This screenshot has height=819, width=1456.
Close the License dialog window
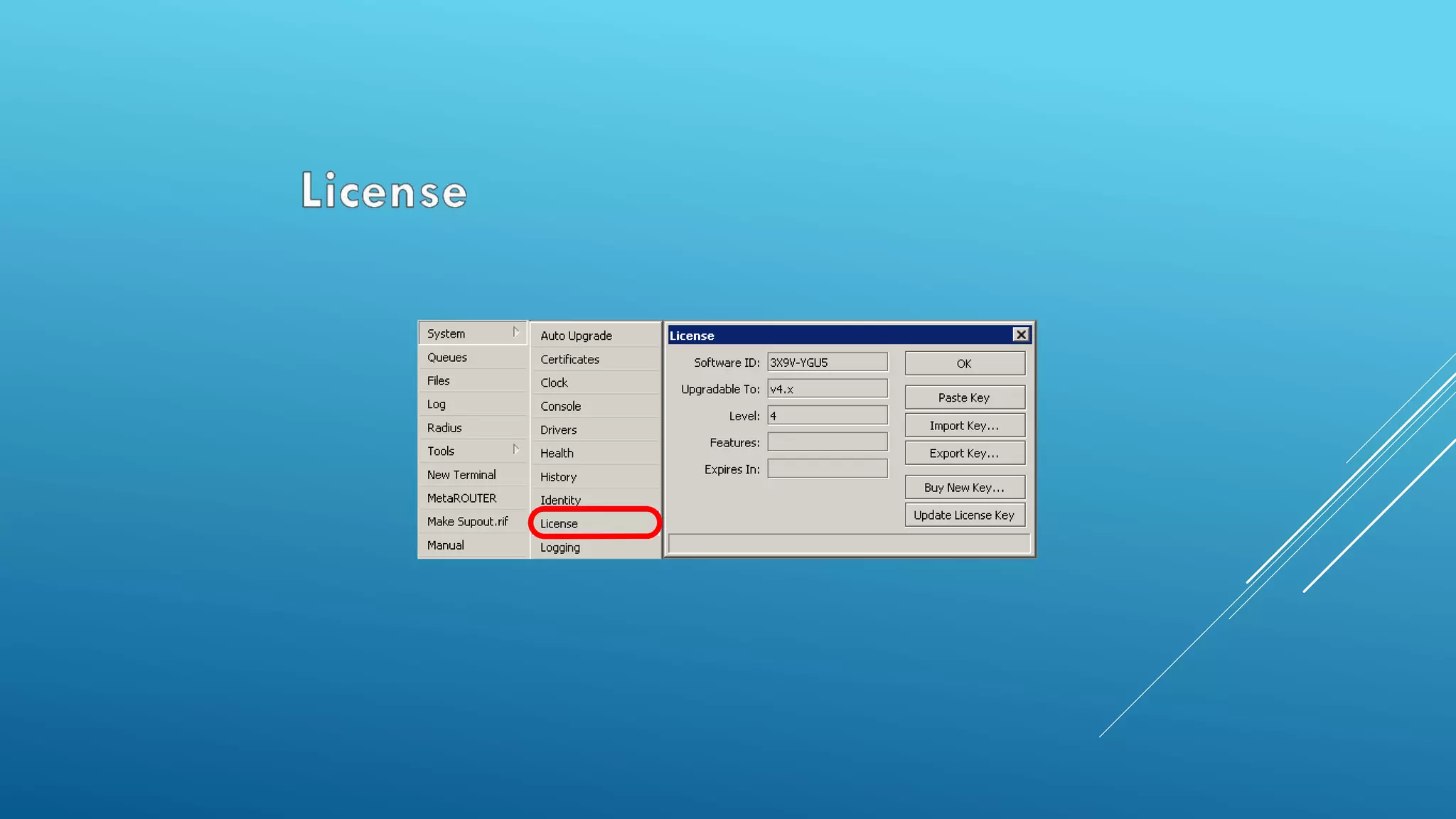coord(1021,335)
